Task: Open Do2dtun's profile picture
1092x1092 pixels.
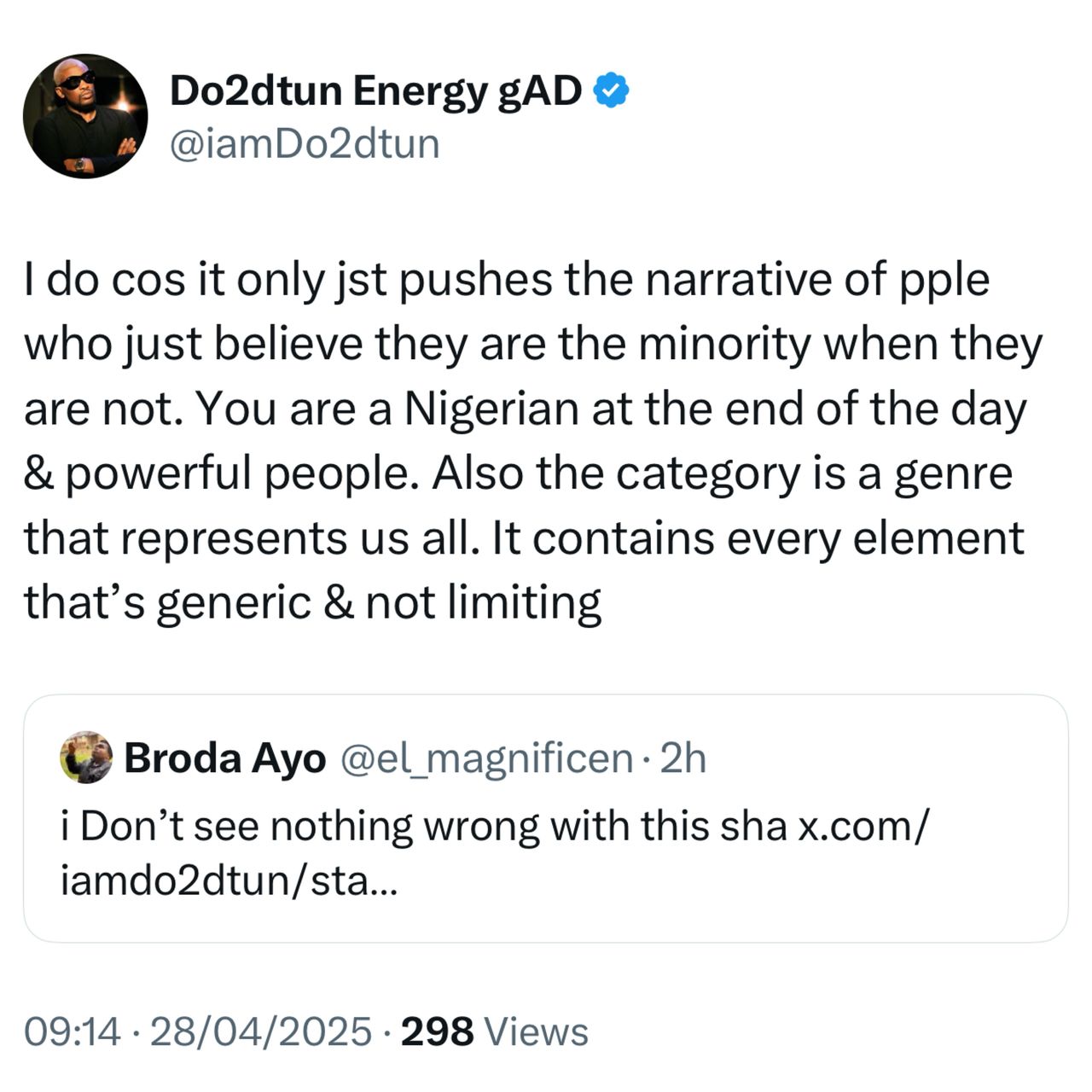Action: coord(85,116)
